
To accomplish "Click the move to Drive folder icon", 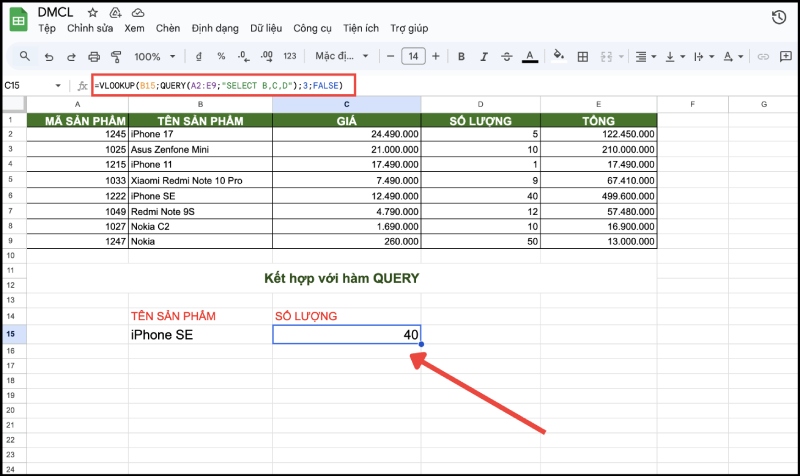I will [x=115, y=13].
